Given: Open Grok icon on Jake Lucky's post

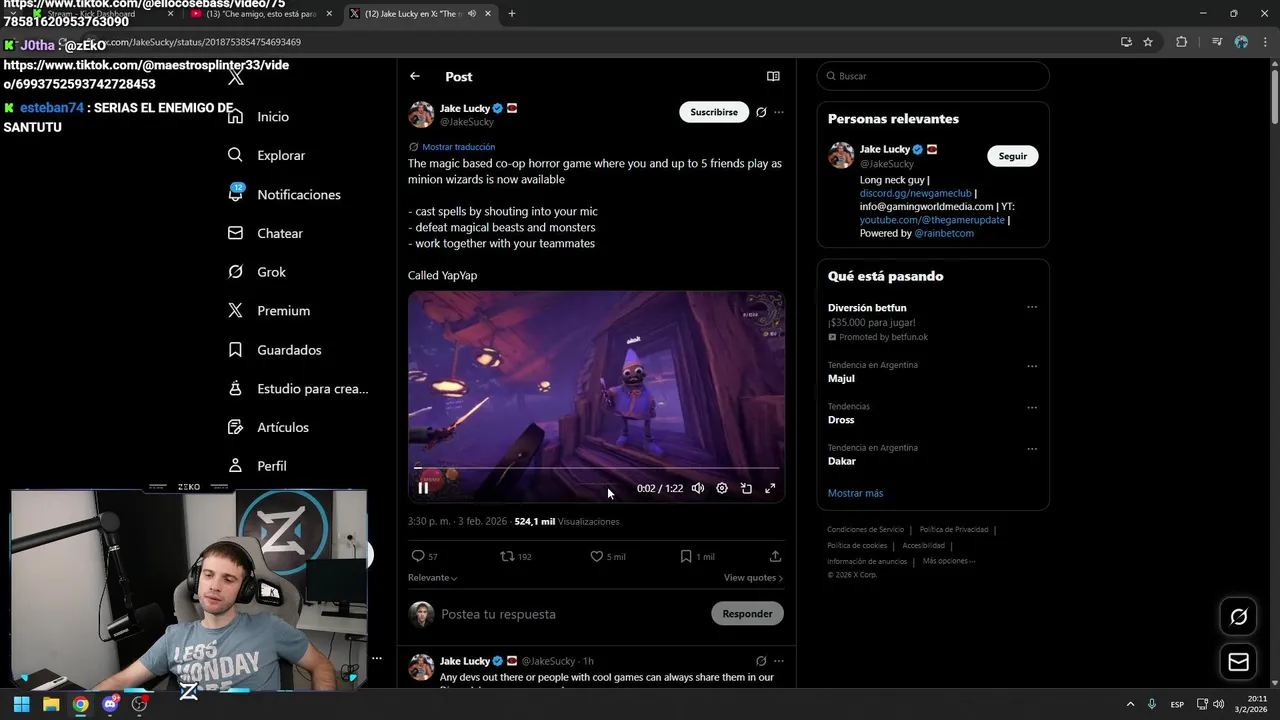Looking at the screenshot, I should click(x=761, y=112).
